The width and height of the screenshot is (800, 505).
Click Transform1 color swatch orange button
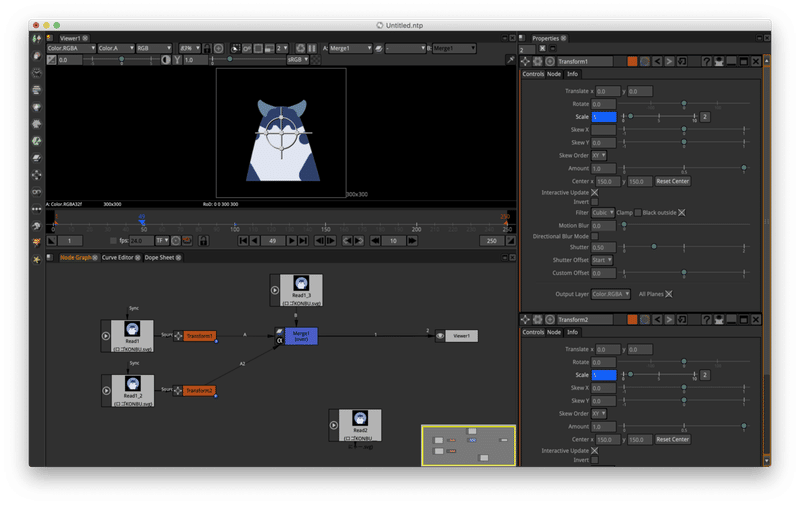(632, 61)
